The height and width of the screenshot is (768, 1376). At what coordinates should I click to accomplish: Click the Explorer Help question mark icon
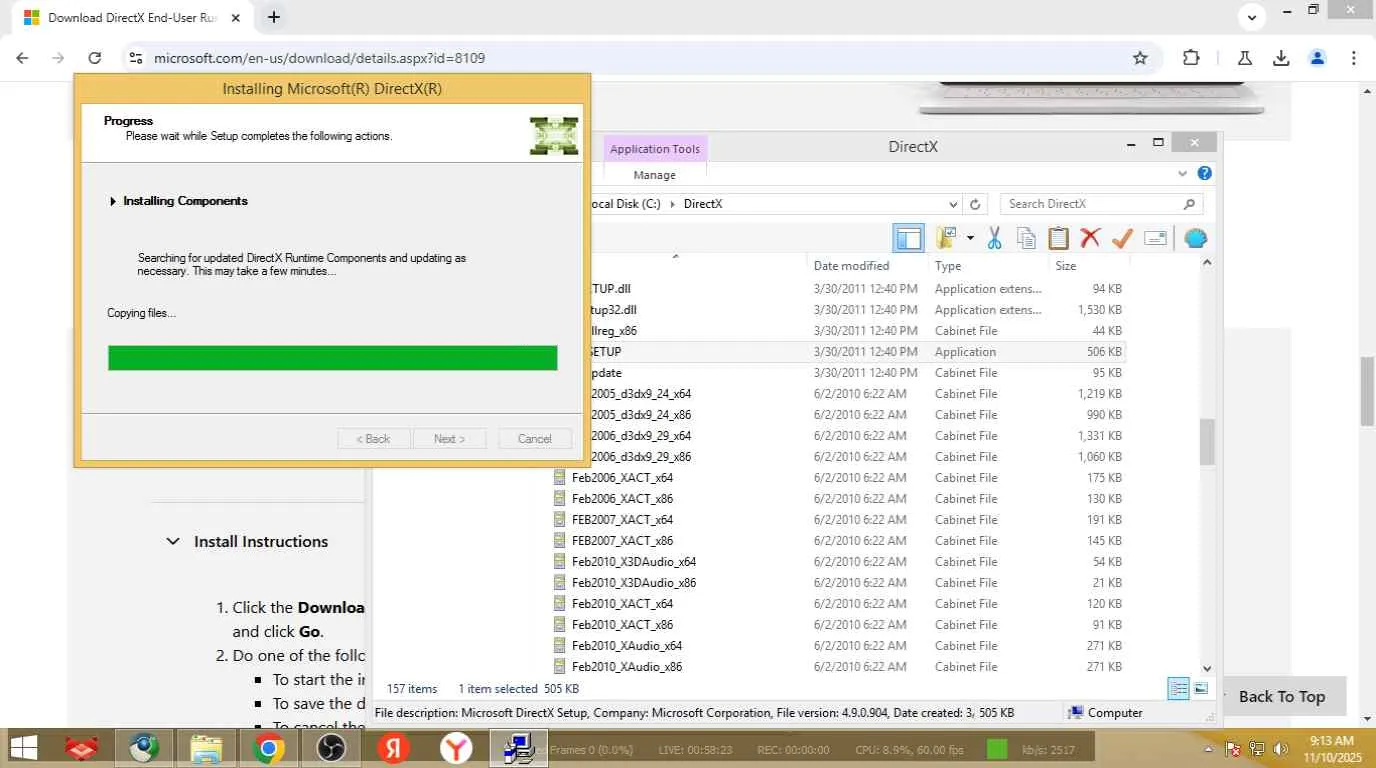[x=1205, y=173]
